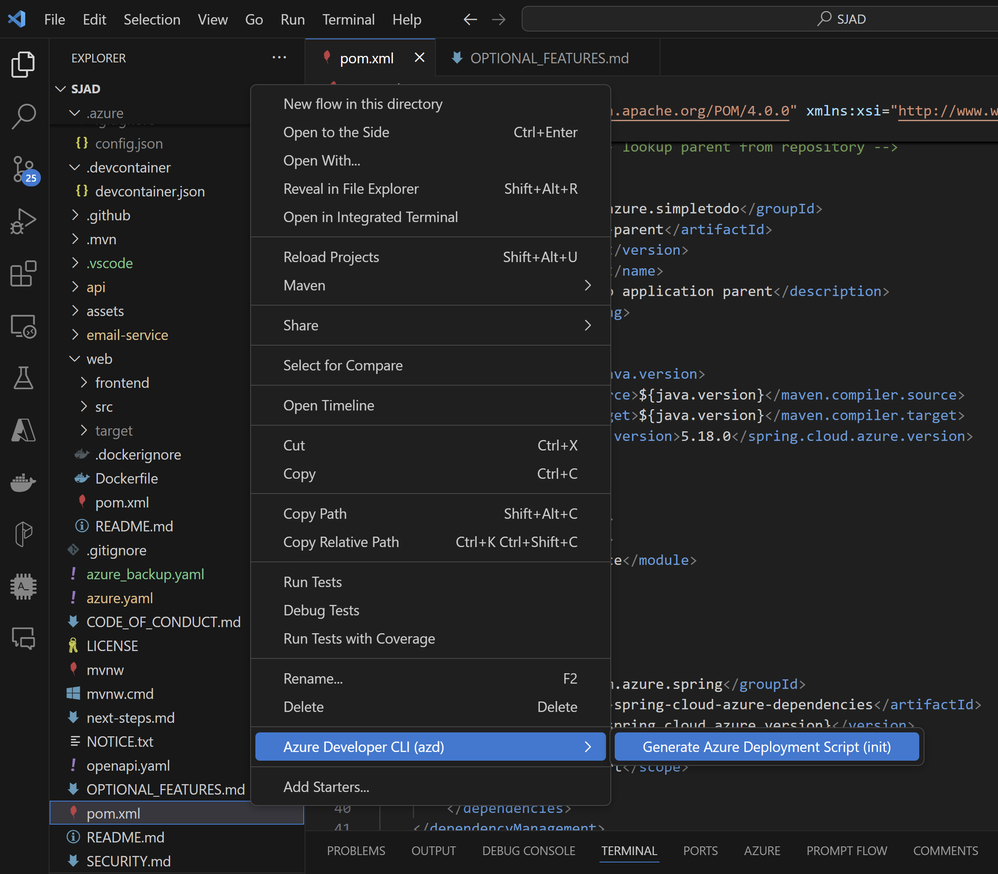Open azure.yaml in the file tree

119,598
